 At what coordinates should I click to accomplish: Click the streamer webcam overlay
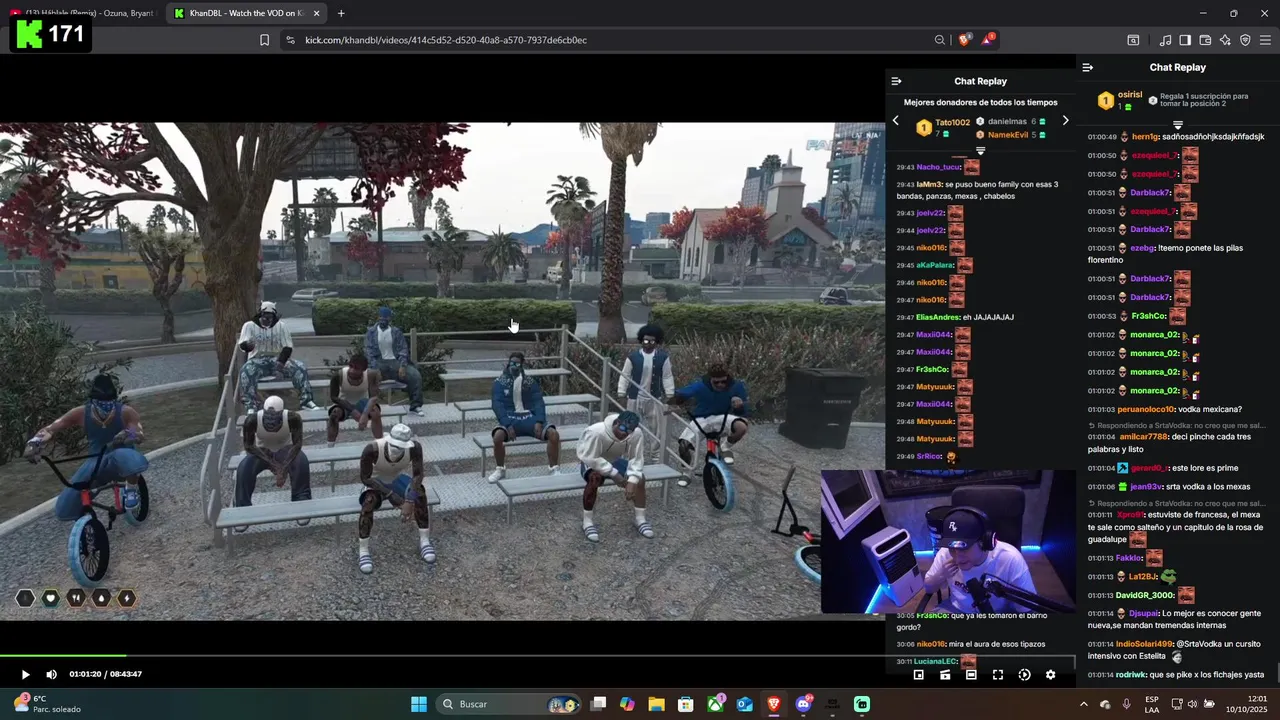948,541
